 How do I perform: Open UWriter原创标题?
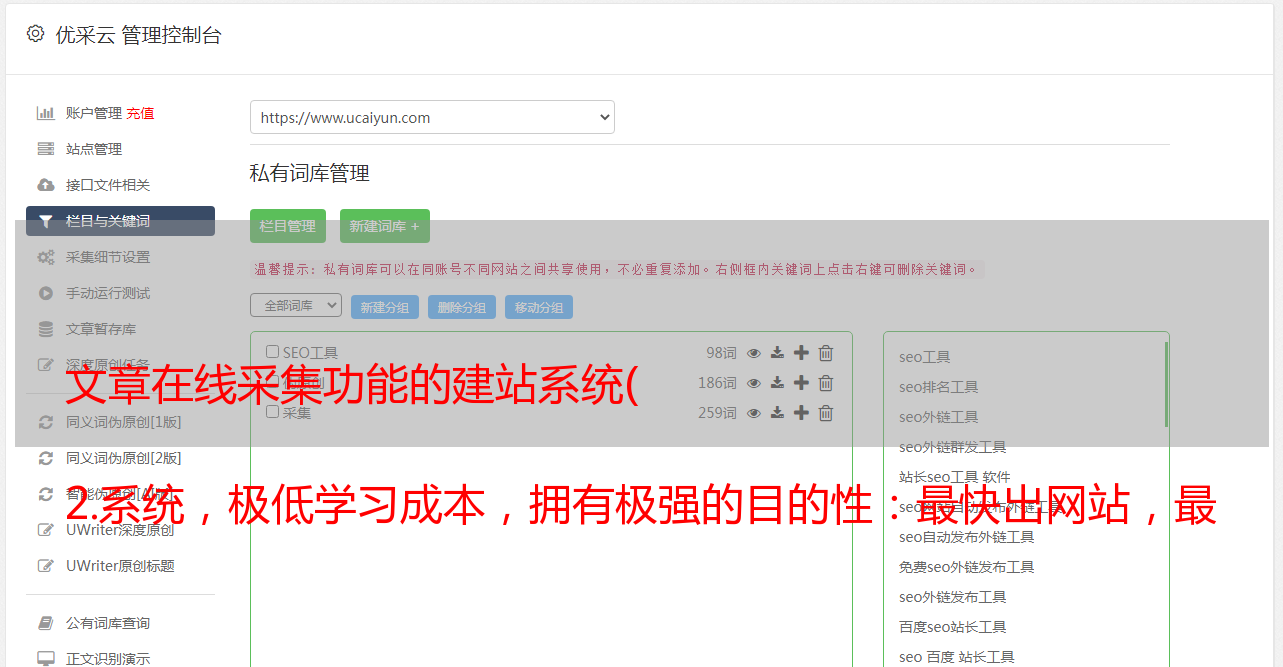click(120, 566)
